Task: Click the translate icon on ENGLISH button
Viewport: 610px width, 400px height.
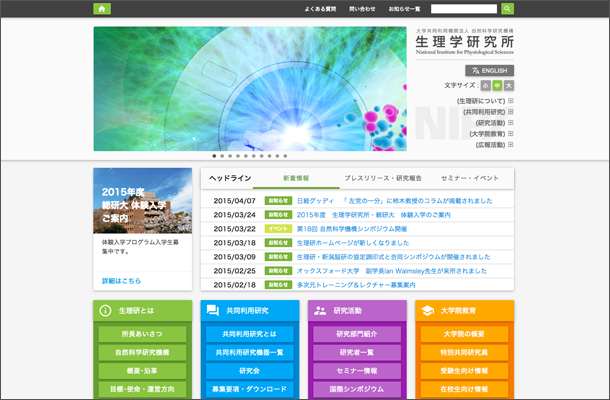Action: pyautogui.click(x=475, y=70)
